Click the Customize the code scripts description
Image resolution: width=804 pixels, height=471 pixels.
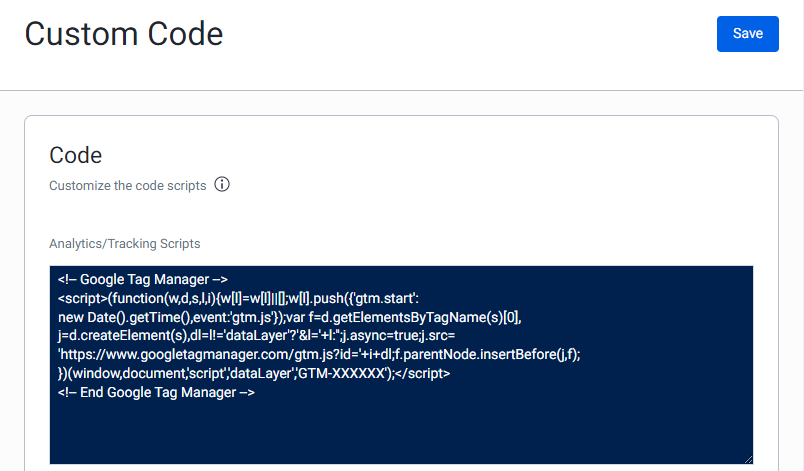click(128, 186)
